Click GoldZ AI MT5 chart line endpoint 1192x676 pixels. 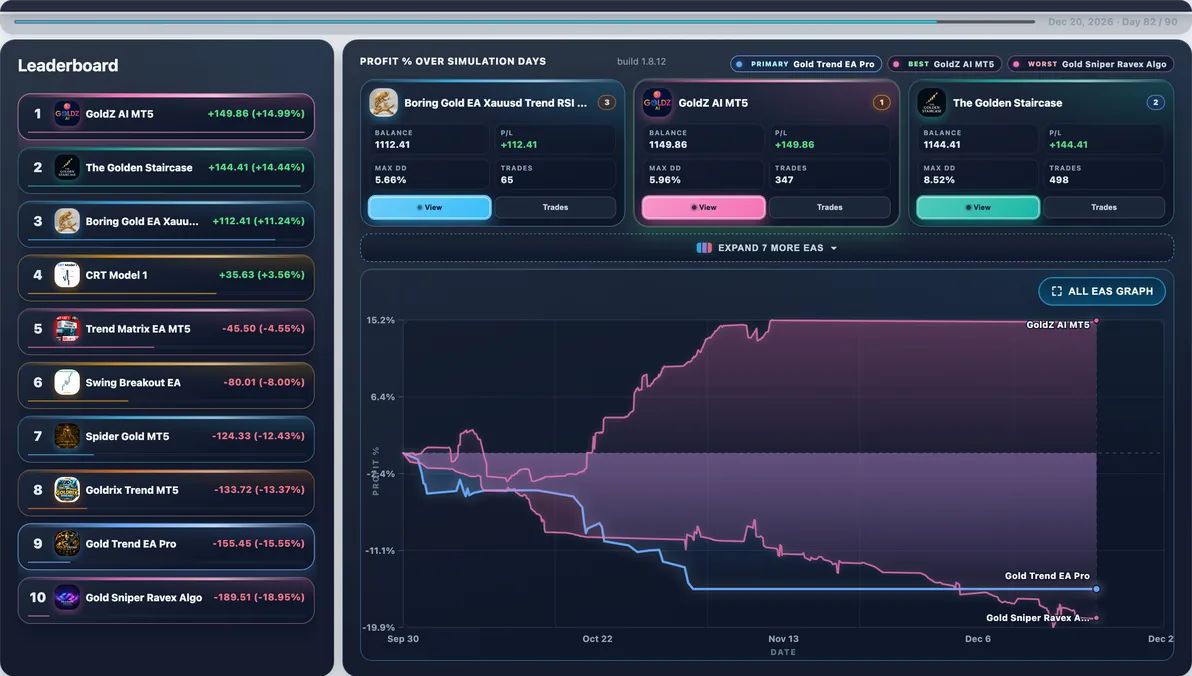point(1095,321)
